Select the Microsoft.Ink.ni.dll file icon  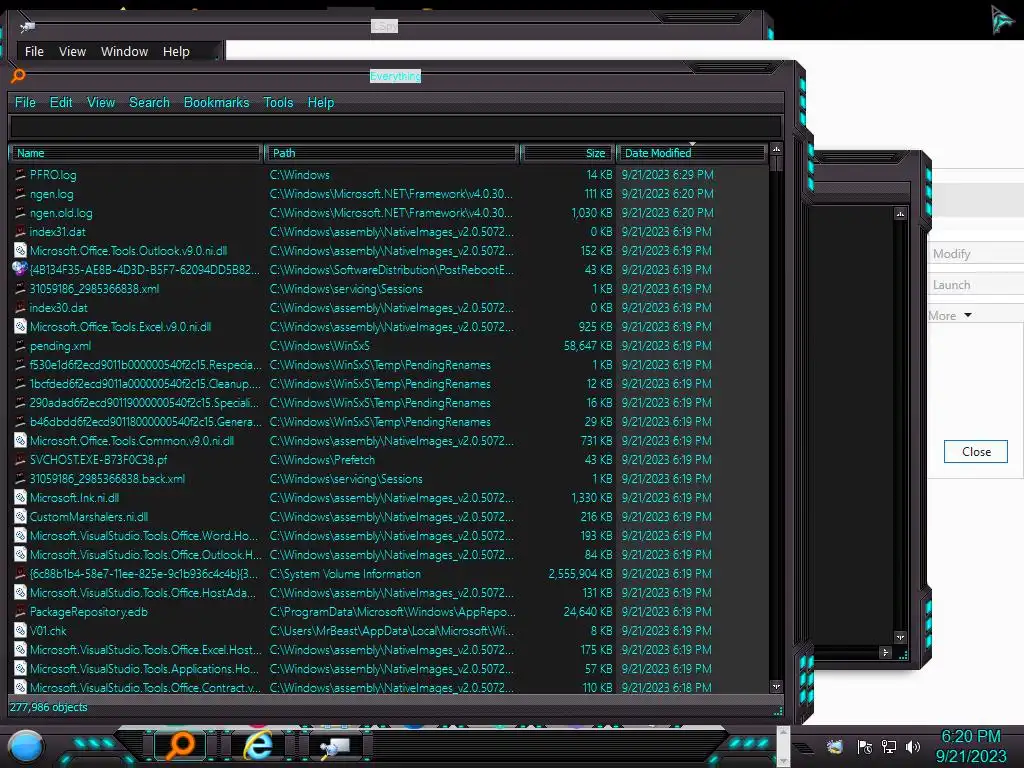click(x=20, y=498)
